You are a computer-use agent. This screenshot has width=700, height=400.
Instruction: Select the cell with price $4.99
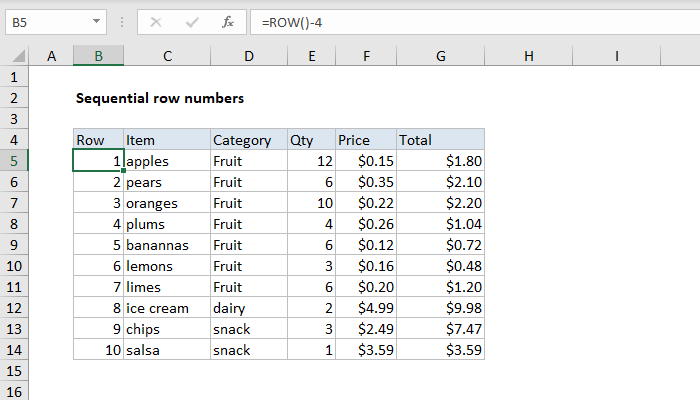pyautogui.click(x=366, y=308)
